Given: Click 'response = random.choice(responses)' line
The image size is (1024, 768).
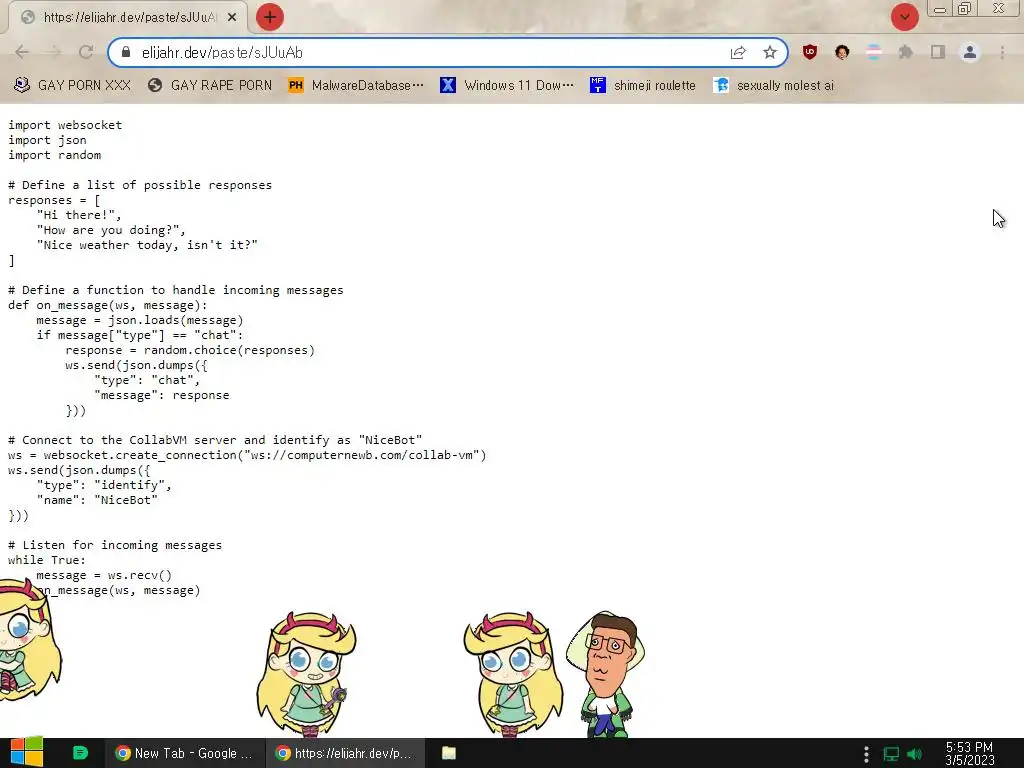Looking at the screenshot, I should coord(190,350).
